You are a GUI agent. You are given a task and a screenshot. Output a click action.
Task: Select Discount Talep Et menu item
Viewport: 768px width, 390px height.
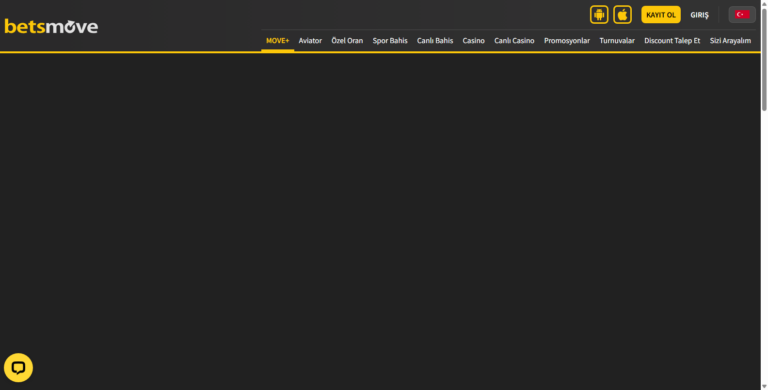click(672, 41)
